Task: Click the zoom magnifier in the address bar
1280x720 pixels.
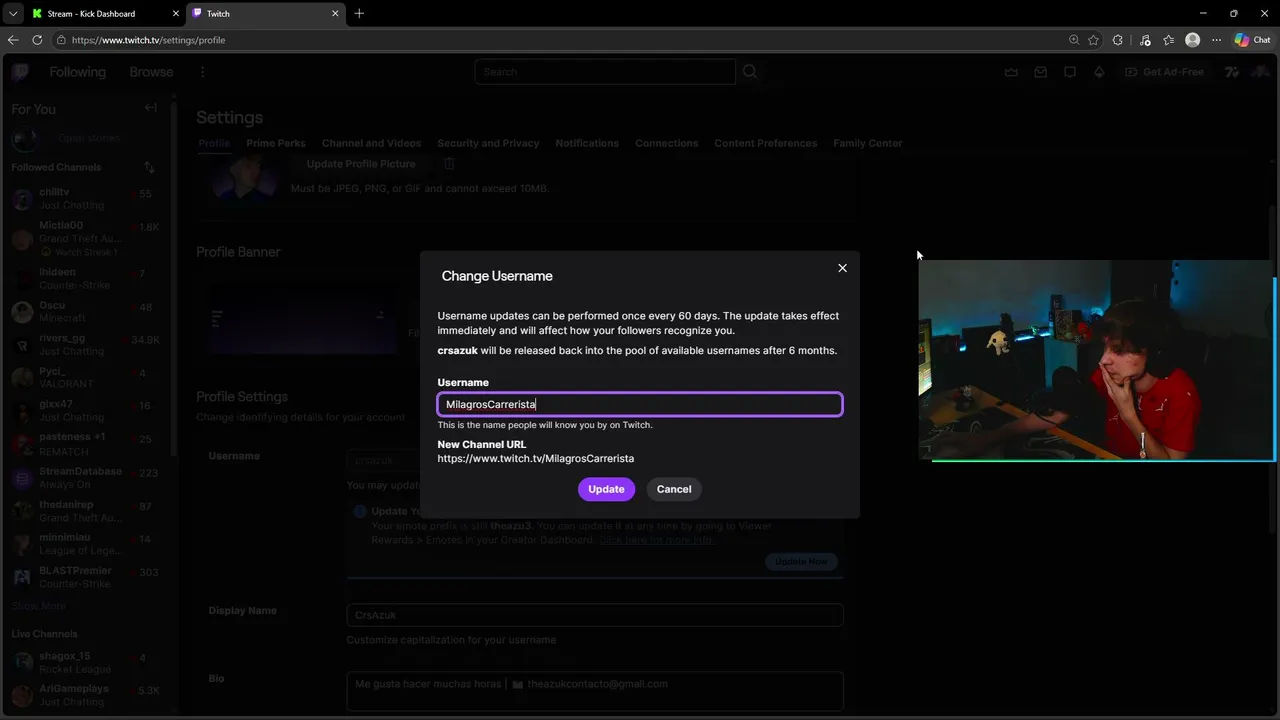Action: pos(1074,40)
